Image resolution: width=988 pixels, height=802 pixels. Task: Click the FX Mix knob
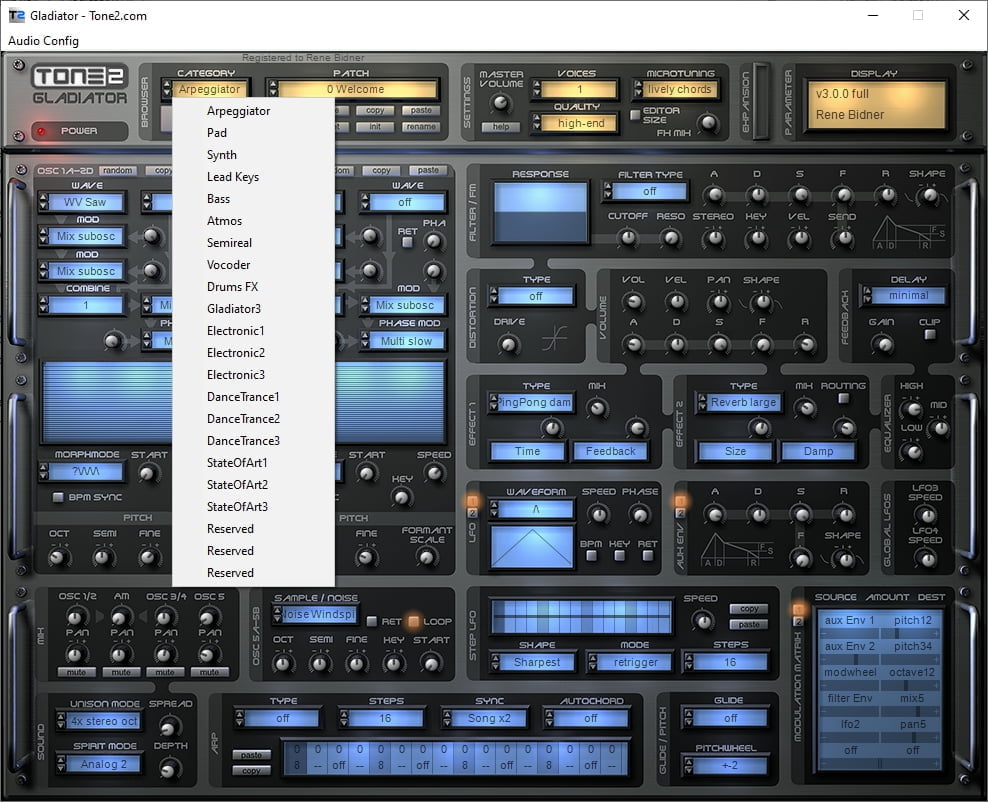click(708, 123)
